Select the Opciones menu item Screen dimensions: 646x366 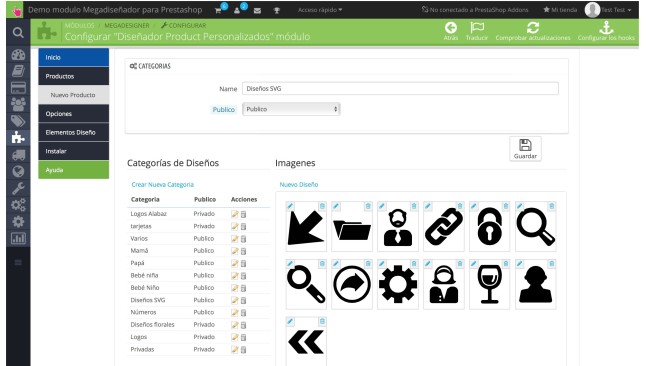click(x=74, y=114)
